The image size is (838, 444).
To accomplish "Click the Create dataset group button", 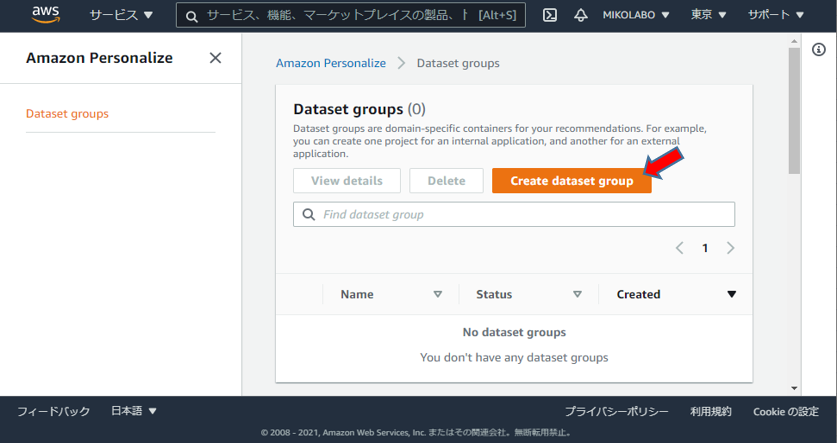I will coord(571,181).
